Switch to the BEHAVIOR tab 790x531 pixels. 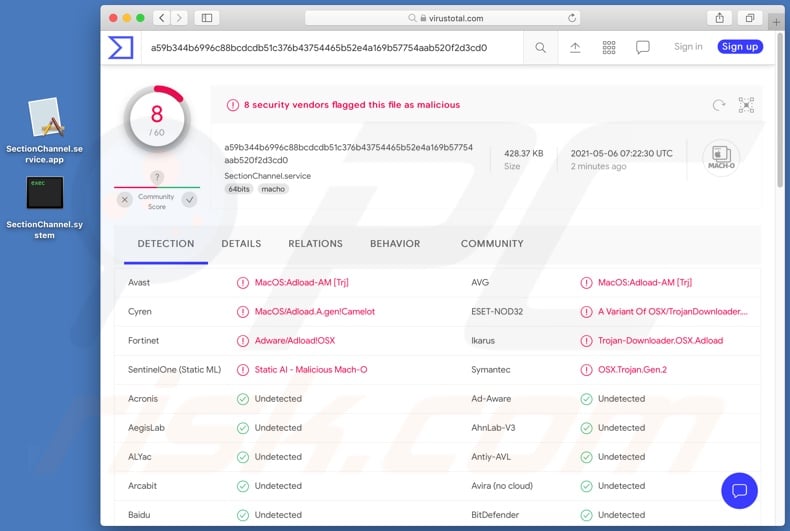tap(395, 244)
